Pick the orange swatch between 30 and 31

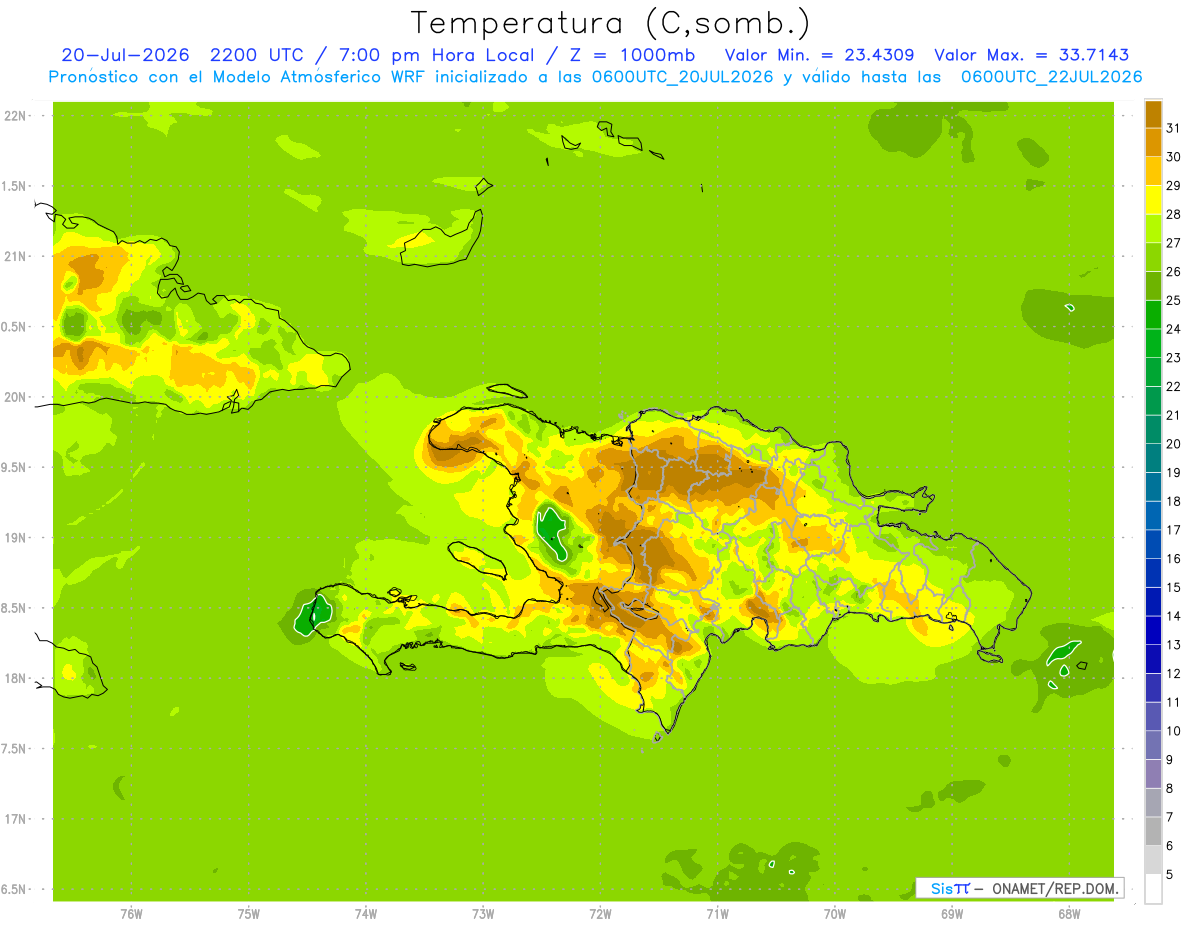pos(1153,142)
